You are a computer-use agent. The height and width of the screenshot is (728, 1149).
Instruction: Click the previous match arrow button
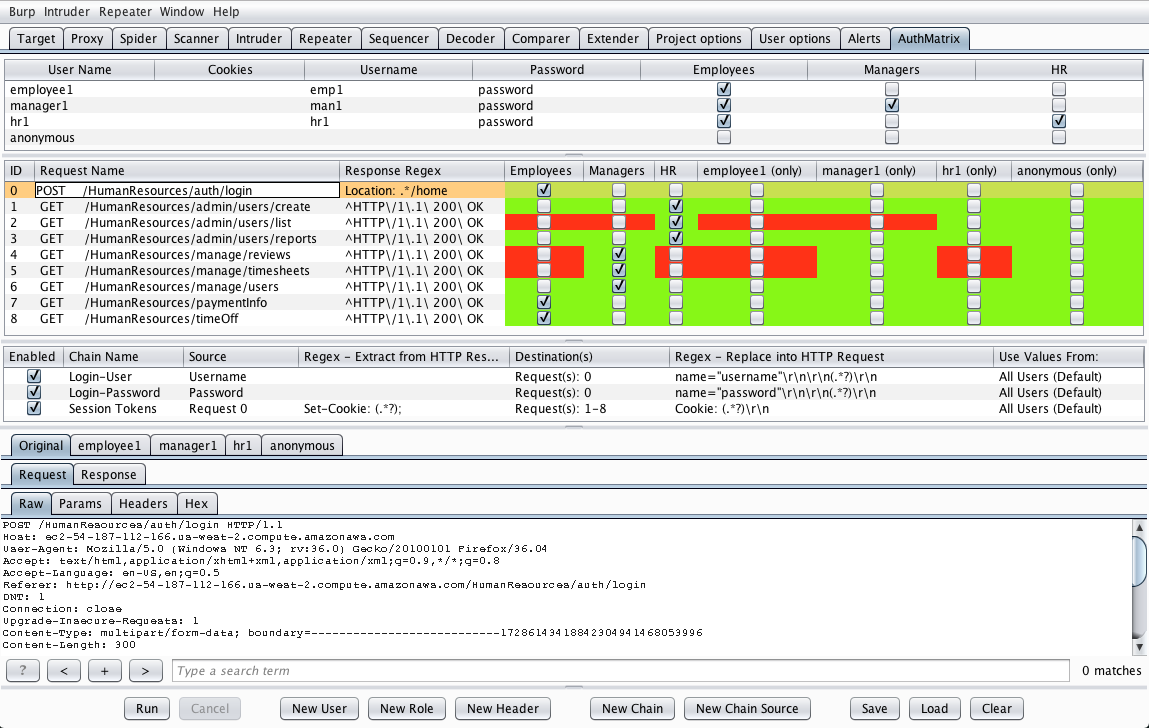64,670
